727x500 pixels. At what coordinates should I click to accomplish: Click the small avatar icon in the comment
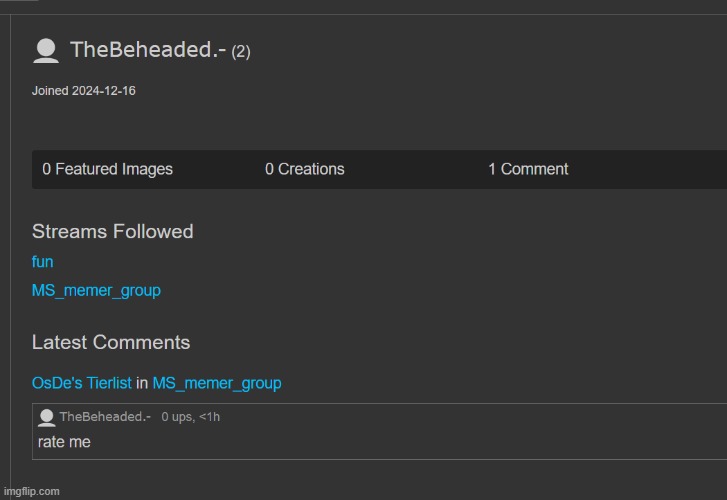[46, 416]
